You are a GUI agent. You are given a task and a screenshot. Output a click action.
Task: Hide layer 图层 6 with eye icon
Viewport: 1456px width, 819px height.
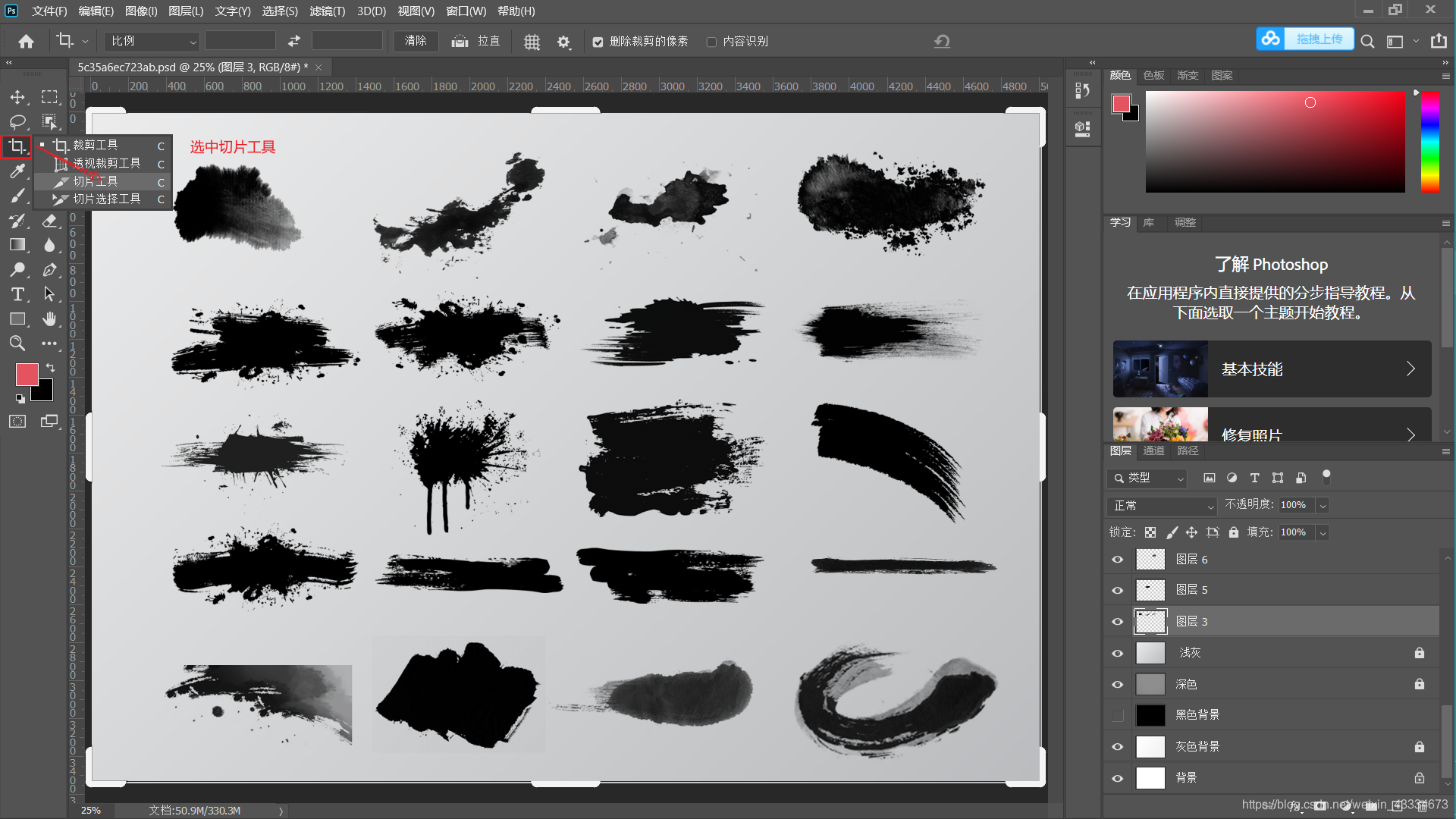[1117, 560]
